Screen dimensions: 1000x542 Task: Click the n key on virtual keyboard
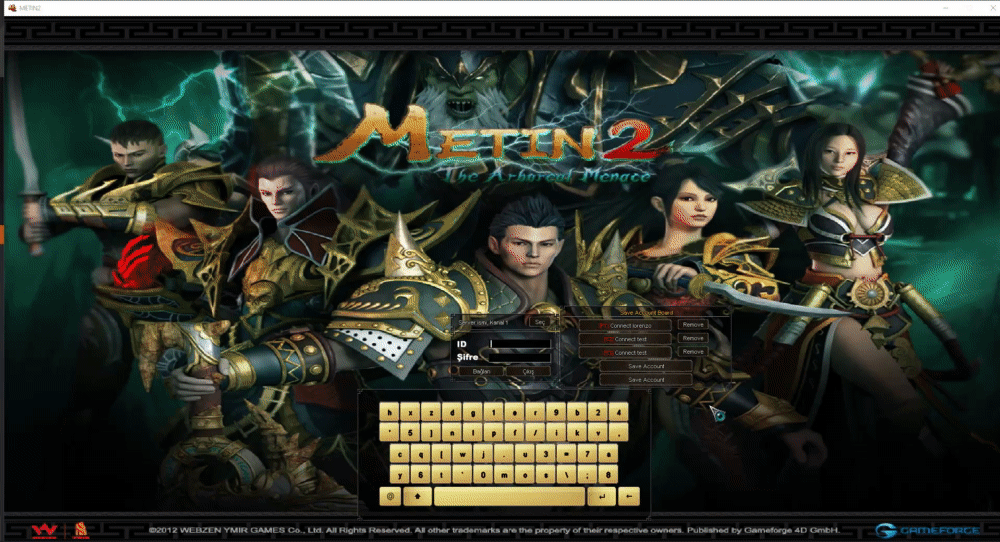pos(452,432)
